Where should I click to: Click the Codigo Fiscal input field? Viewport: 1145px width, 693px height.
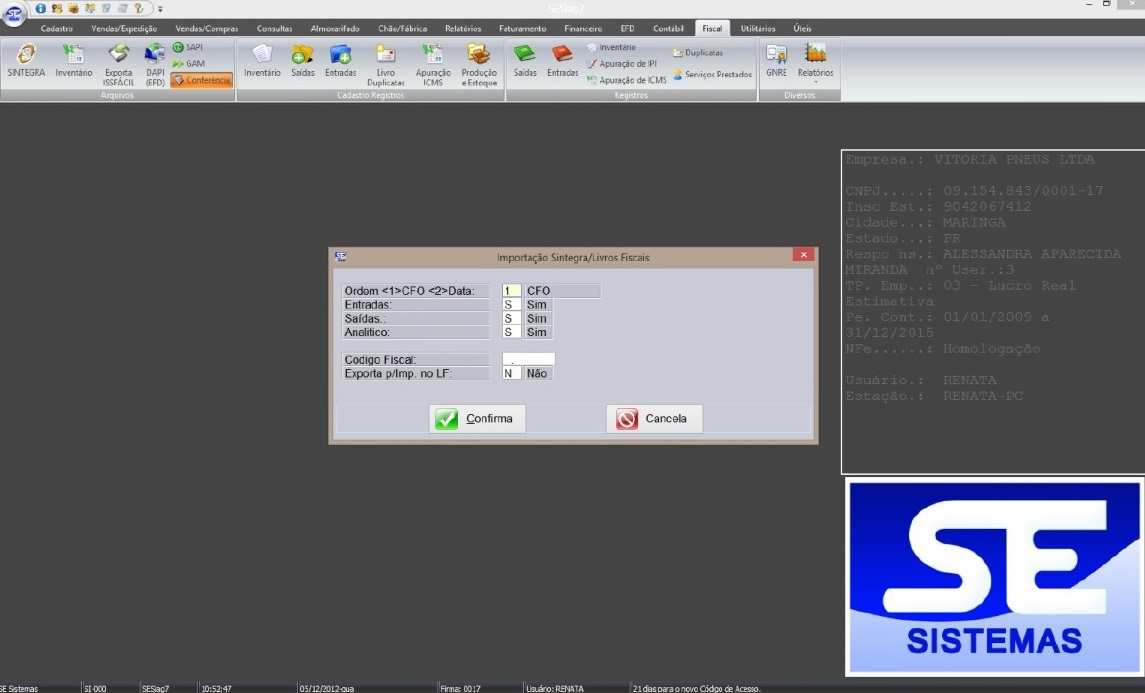click(x=528, y=359)
